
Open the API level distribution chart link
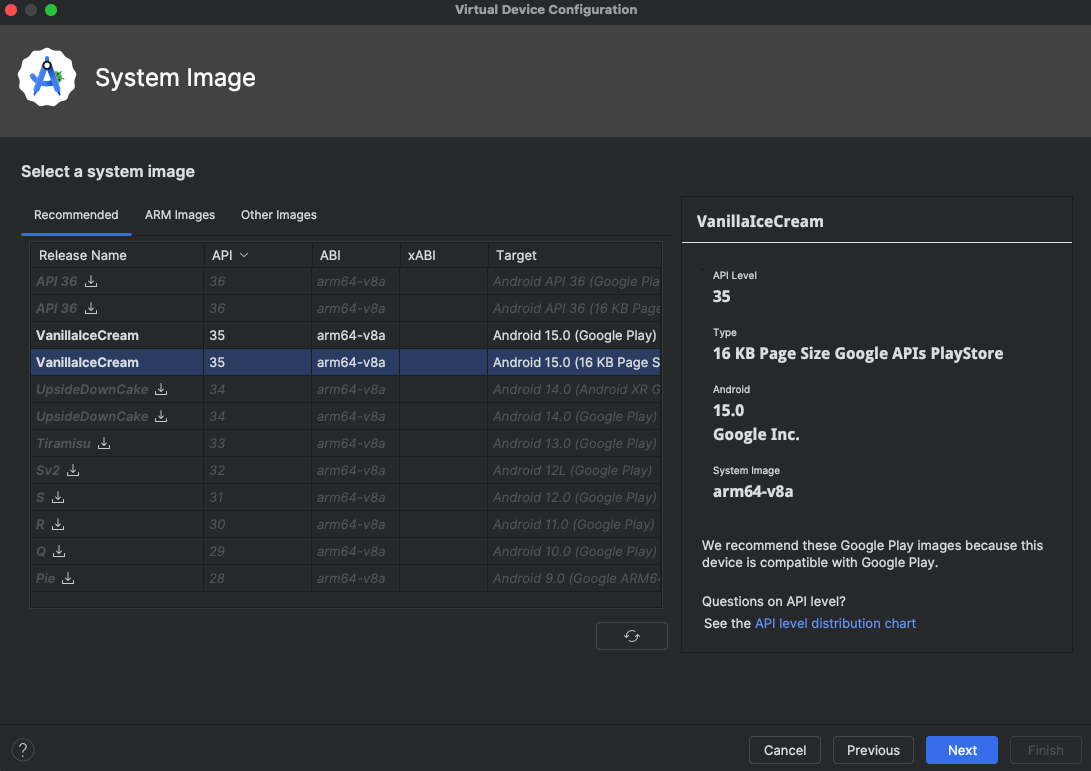[835, 623]
